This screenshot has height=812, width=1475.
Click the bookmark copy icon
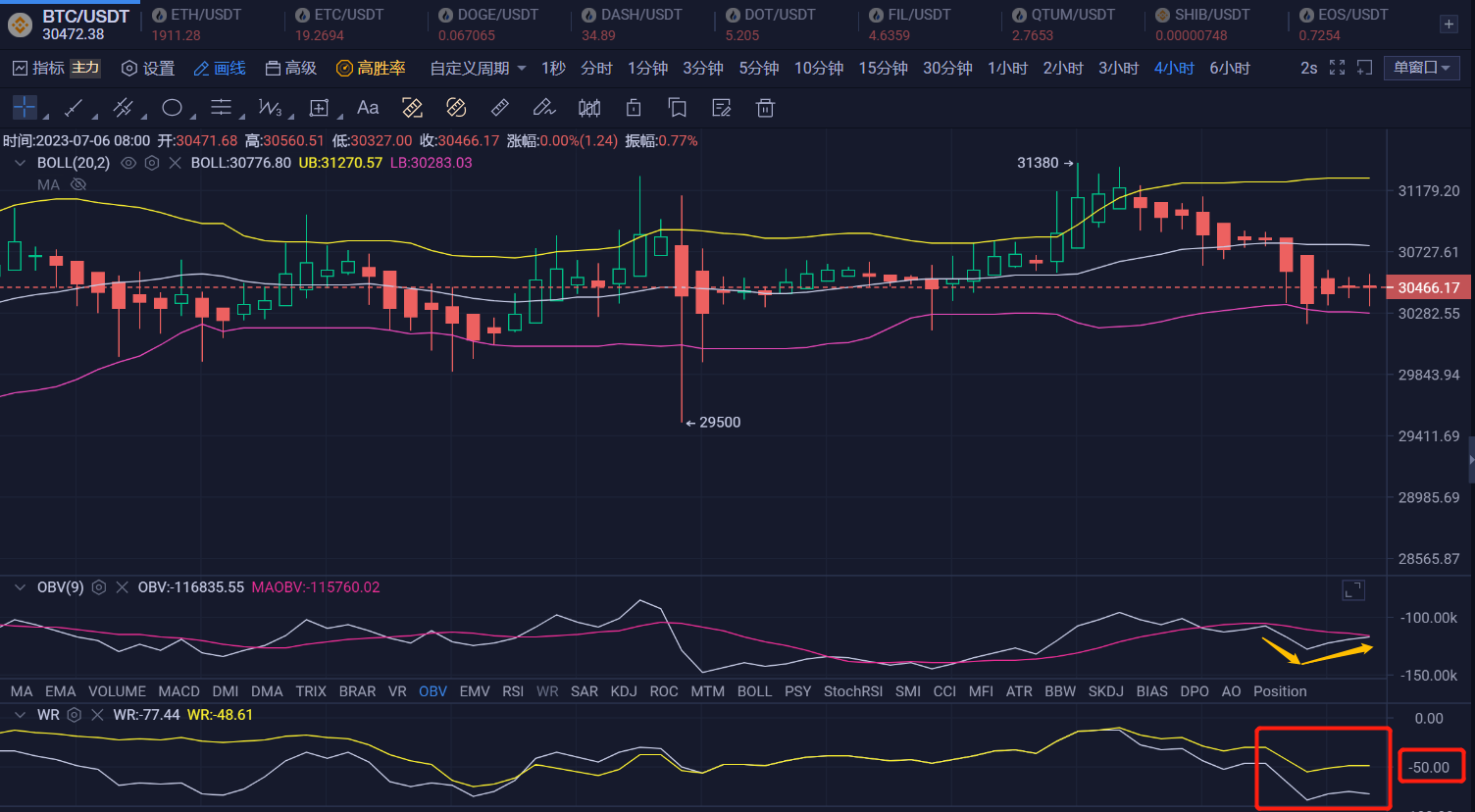[x=677, y=108]
